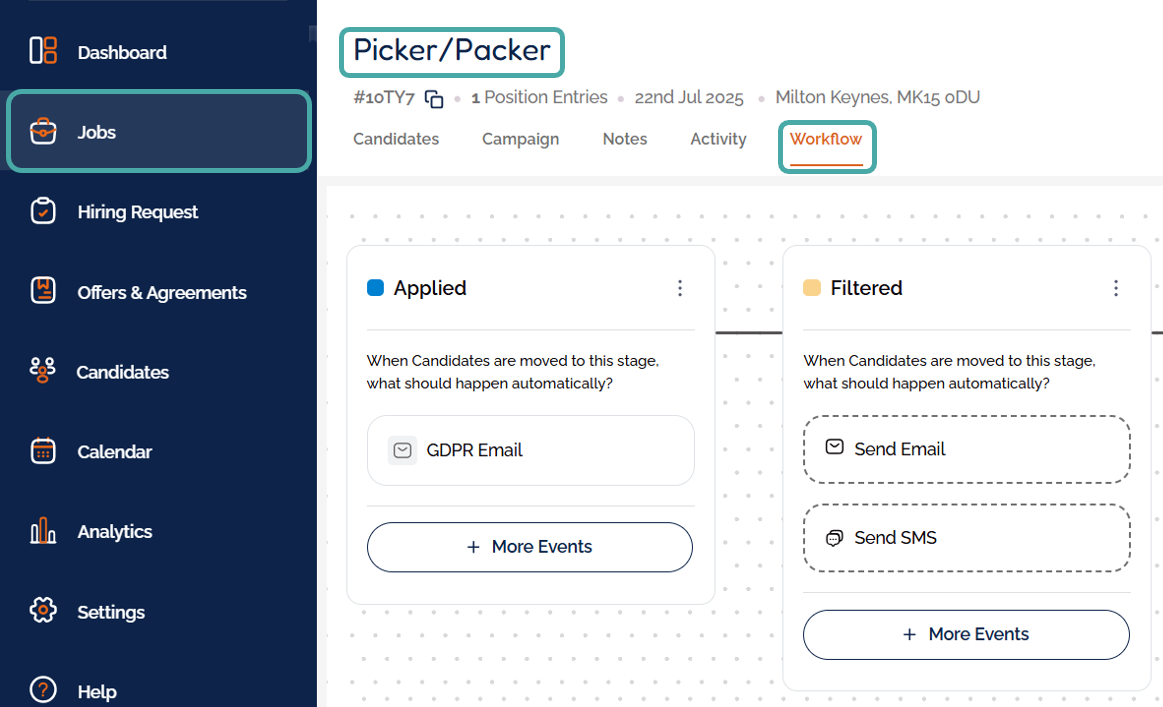The width and height of the screenshot is (1163, 707).
Task: Open the Notes tab
Action: pyautogui.click(x=625, y=139)
